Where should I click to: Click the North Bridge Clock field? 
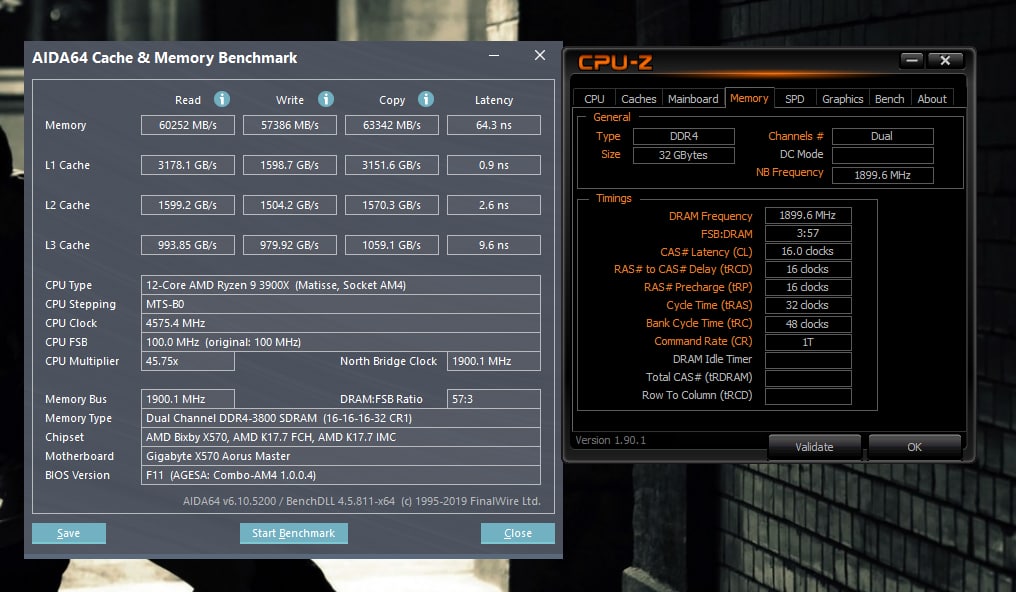point(494,361)
